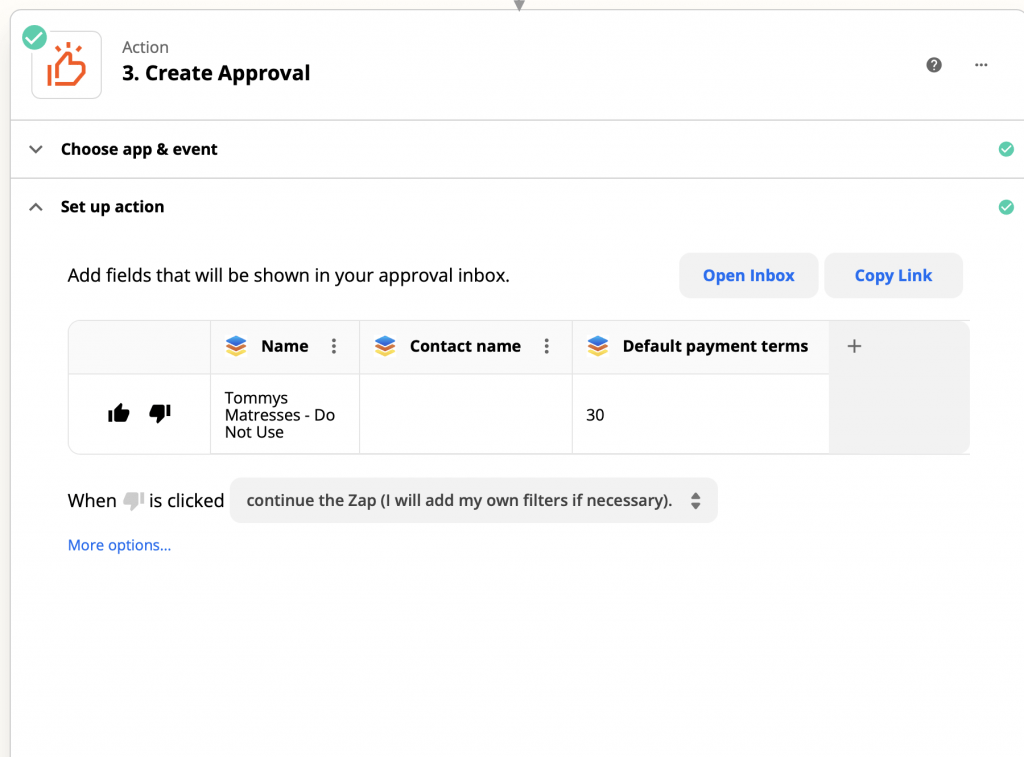
Task: Click the grey thumbs down icon in sentence
Action: point(133,501)
